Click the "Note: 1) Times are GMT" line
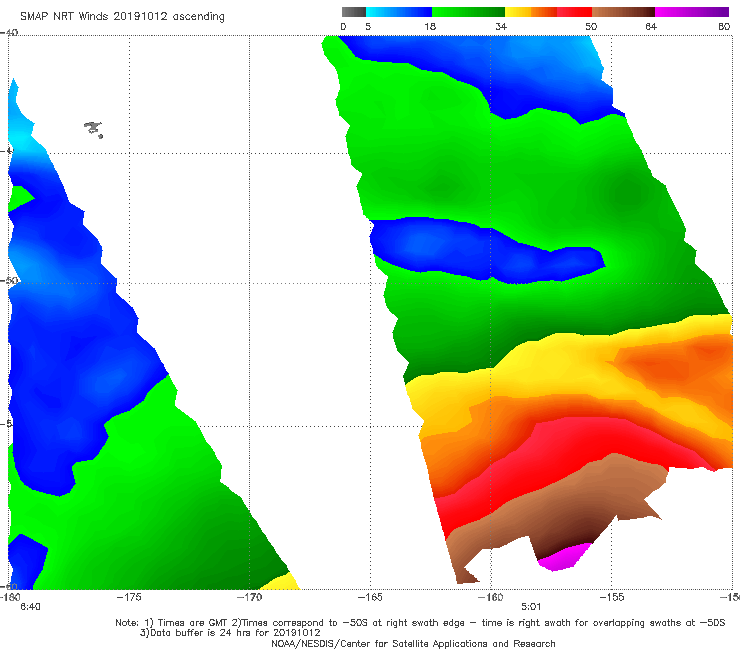 point(420,623)
